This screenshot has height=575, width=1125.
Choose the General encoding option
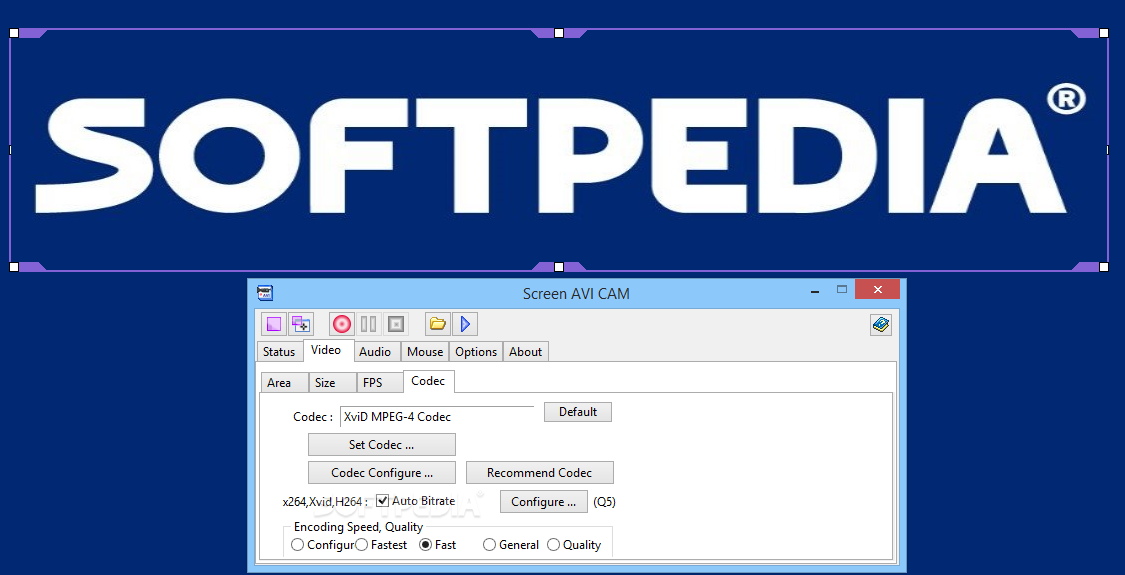click(x=489, y=545)
